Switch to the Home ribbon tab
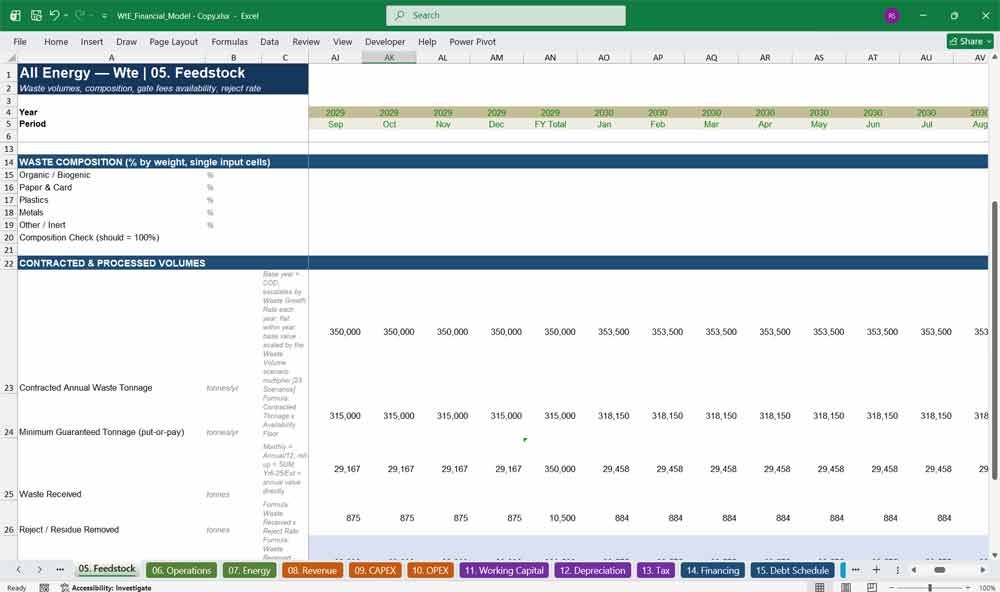Viewport: 1000px width, 592px height. pyautogui.click(x=56, y=41)
